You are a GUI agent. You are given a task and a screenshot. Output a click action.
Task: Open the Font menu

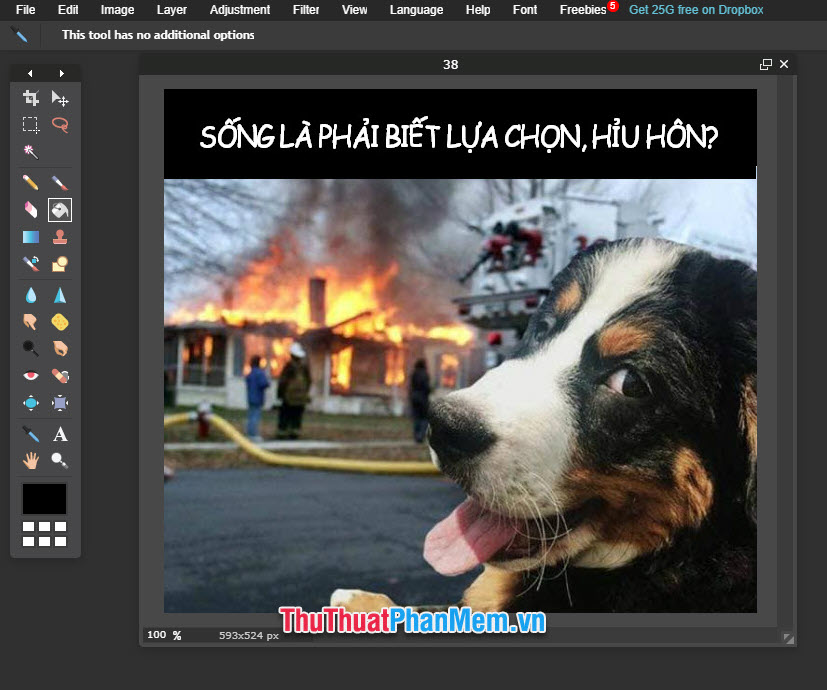coord(525,9)
